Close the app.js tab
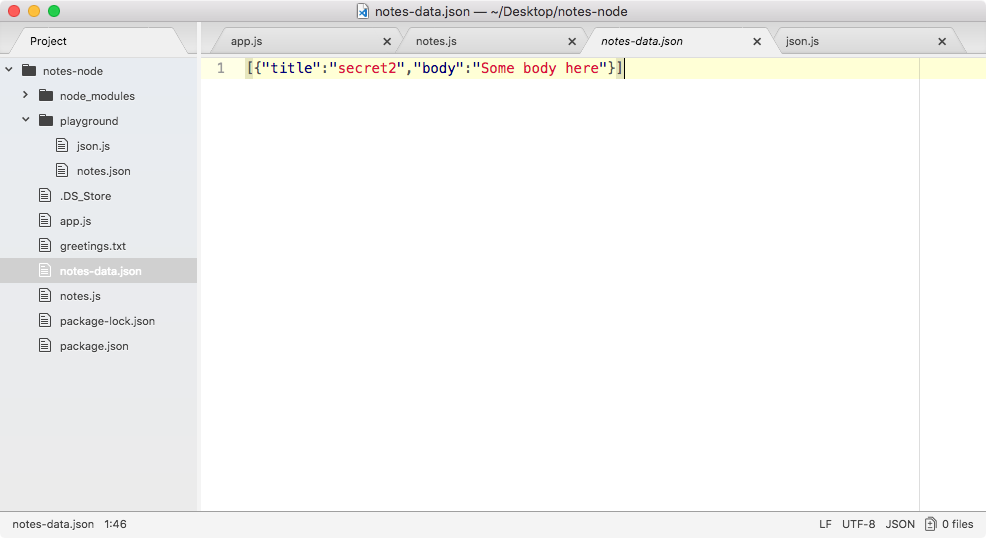Screen dimensions: 986x538 click(387, 41)
